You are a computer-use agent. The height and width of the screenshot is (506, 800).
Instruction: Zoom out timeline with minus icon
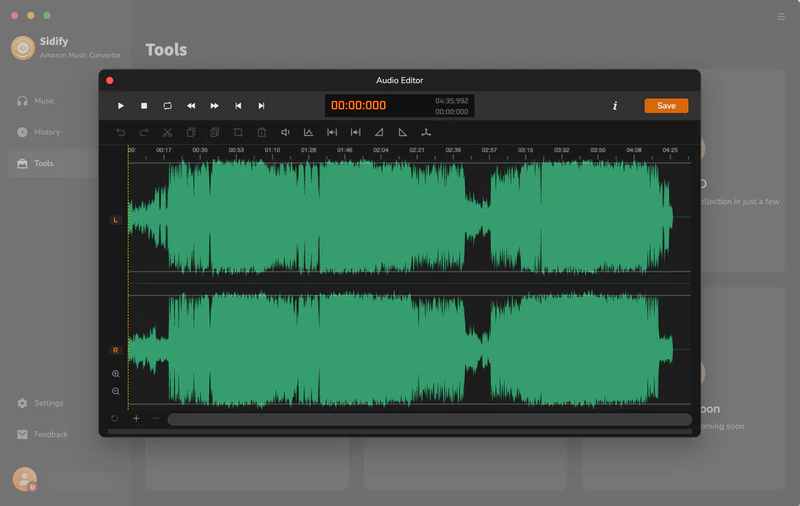coord(156,418)
